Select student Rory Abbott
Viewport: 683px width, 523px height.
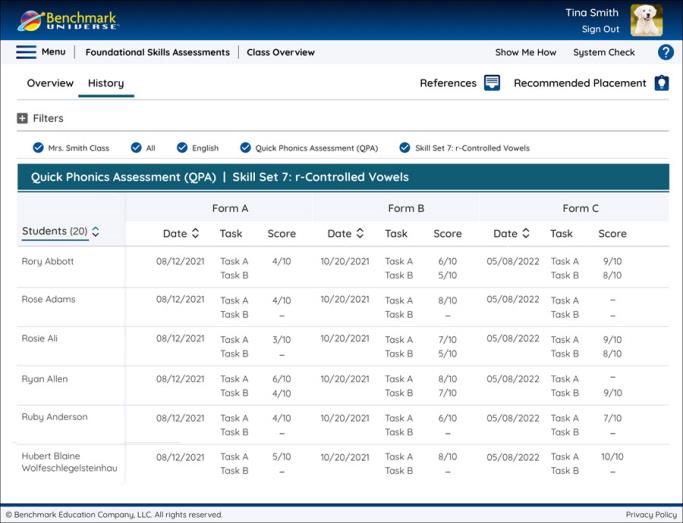pos(47,261)
